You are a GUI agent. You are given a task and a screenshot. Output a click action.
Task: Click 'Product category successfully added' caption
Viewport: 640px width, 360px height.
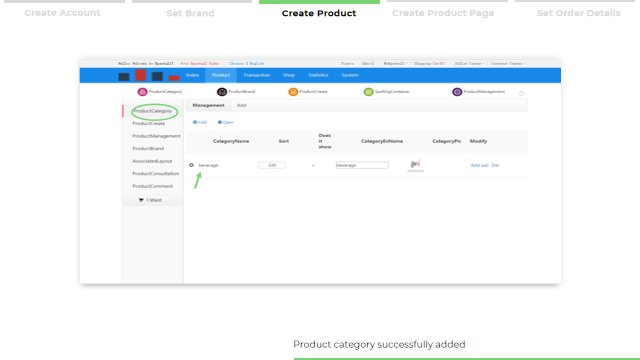pos(379,344)
